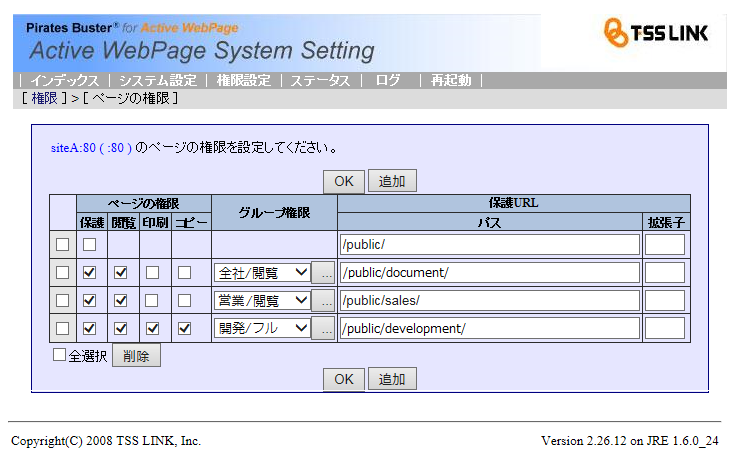The height and width of the screenshot is (467, 747).
Task: Enable 印刷 permission for /public/document/ row
Action: pos(153,273)
